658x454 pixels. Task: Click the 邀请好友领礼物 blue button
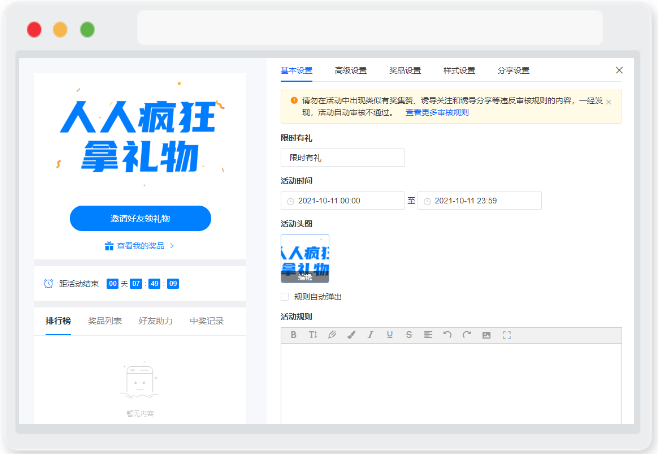coord(140,218)
